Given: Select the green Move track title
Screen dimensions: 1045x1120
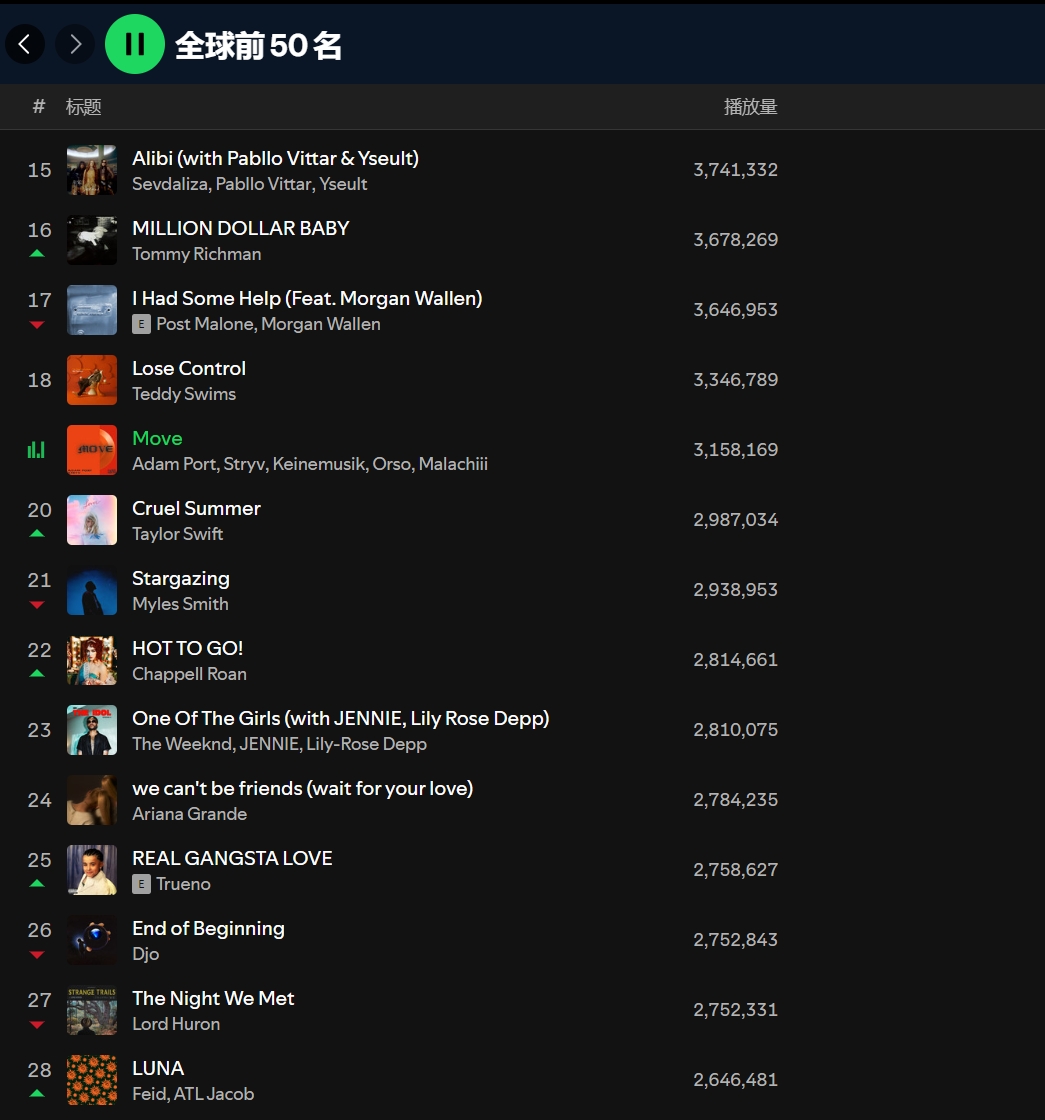Looking at the screenshot, I should [x=157, y=438].
